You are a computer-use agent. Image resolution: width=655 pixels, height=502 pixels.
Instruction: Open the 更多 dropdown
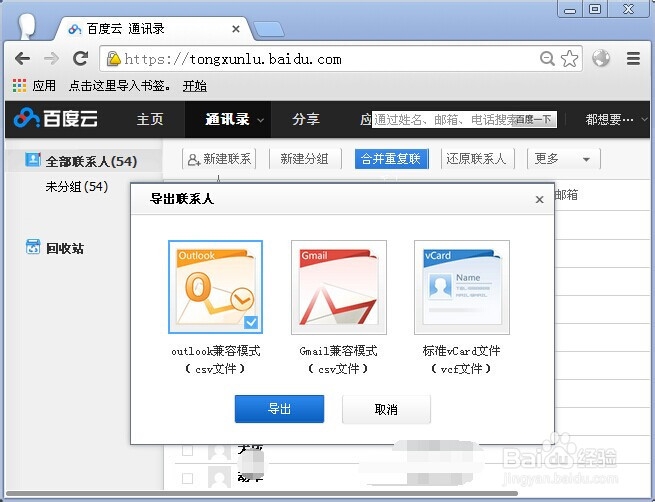tap(563, 159)
